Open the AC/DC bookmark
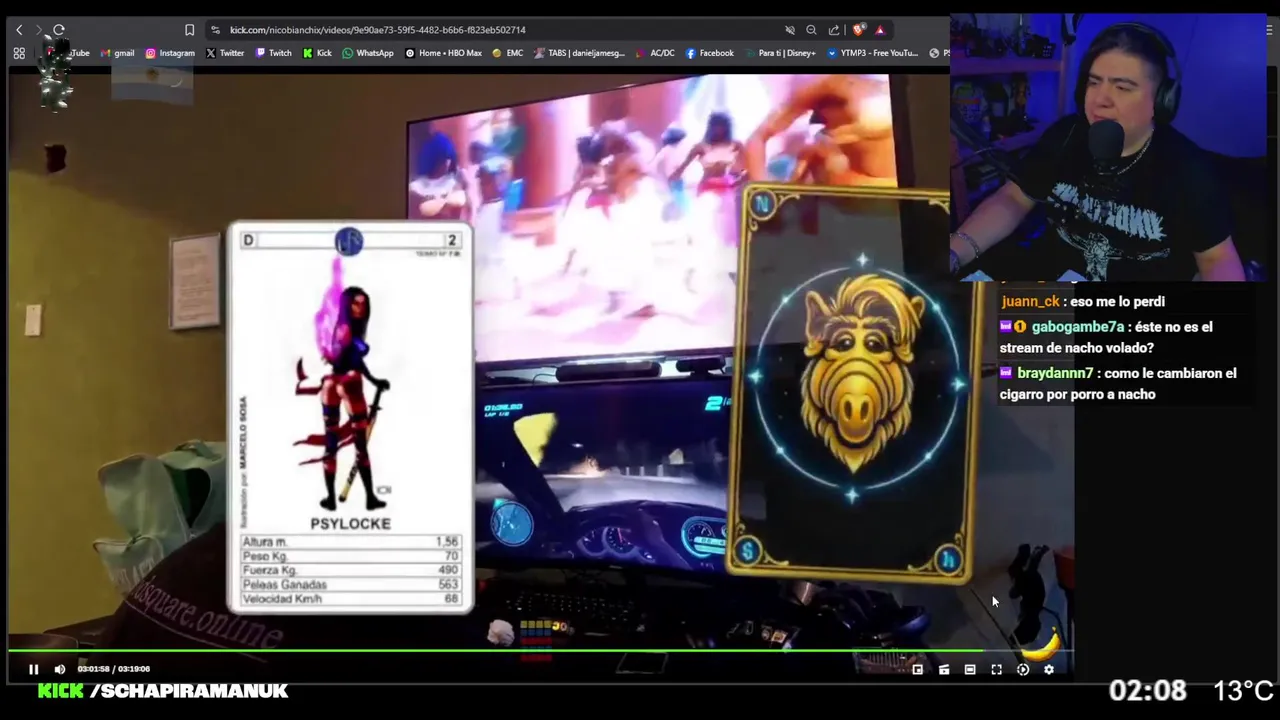Screen dimensions: 1280x720 tap(656, 53)
